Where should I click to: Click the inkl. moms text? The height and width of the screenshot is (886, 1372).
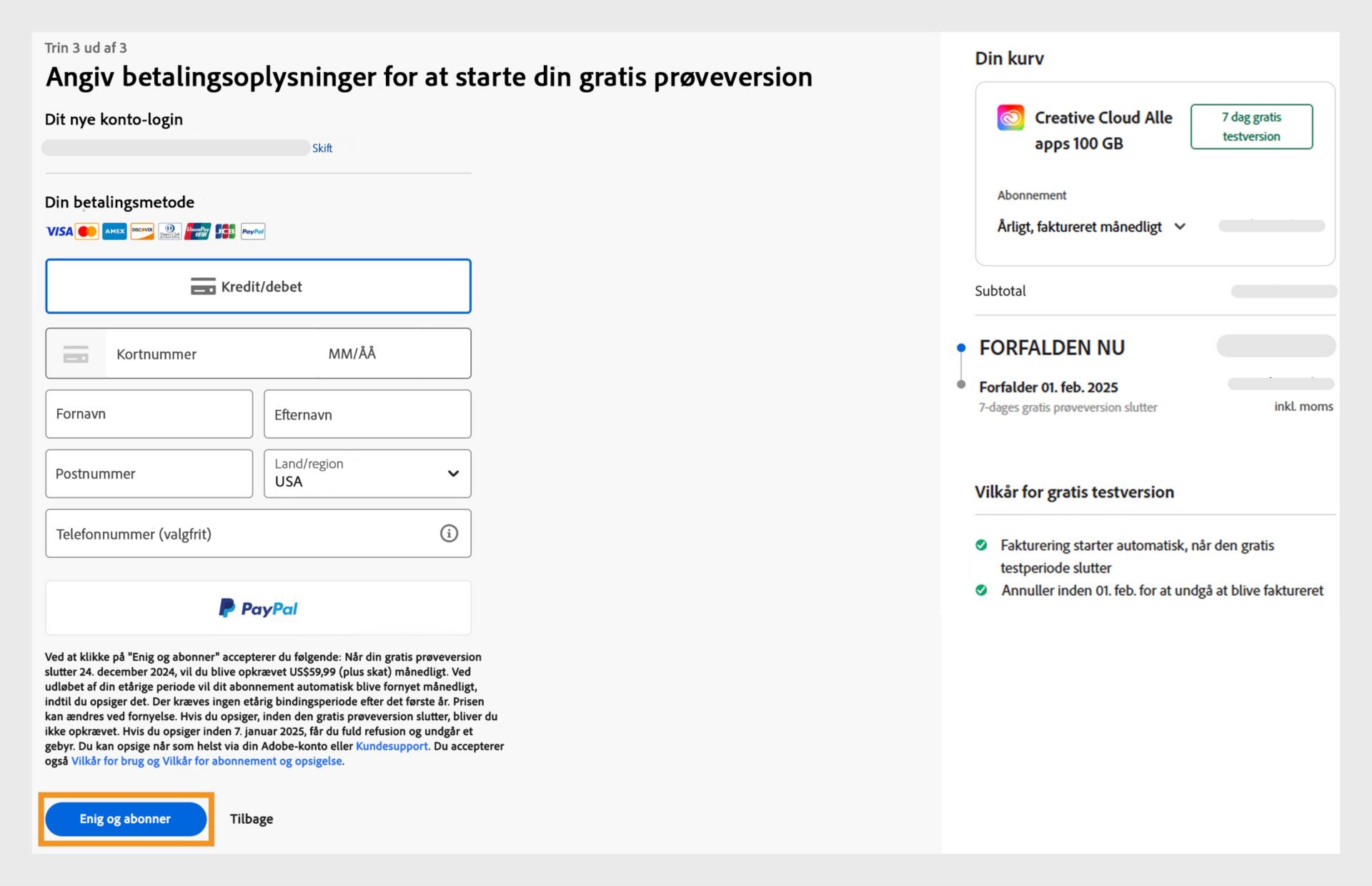click(x=1303, y=407)
